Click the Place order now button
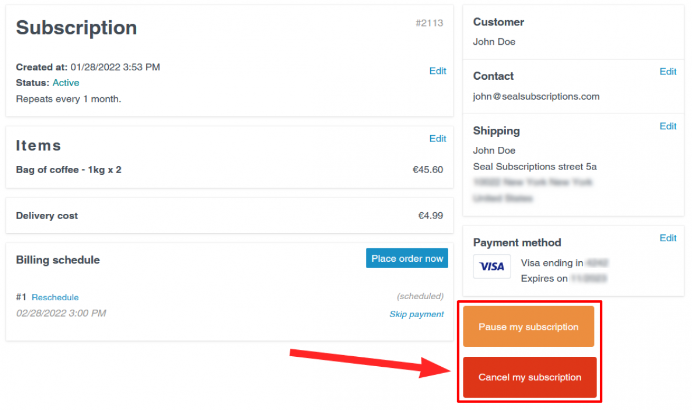 tap(406, 259)
